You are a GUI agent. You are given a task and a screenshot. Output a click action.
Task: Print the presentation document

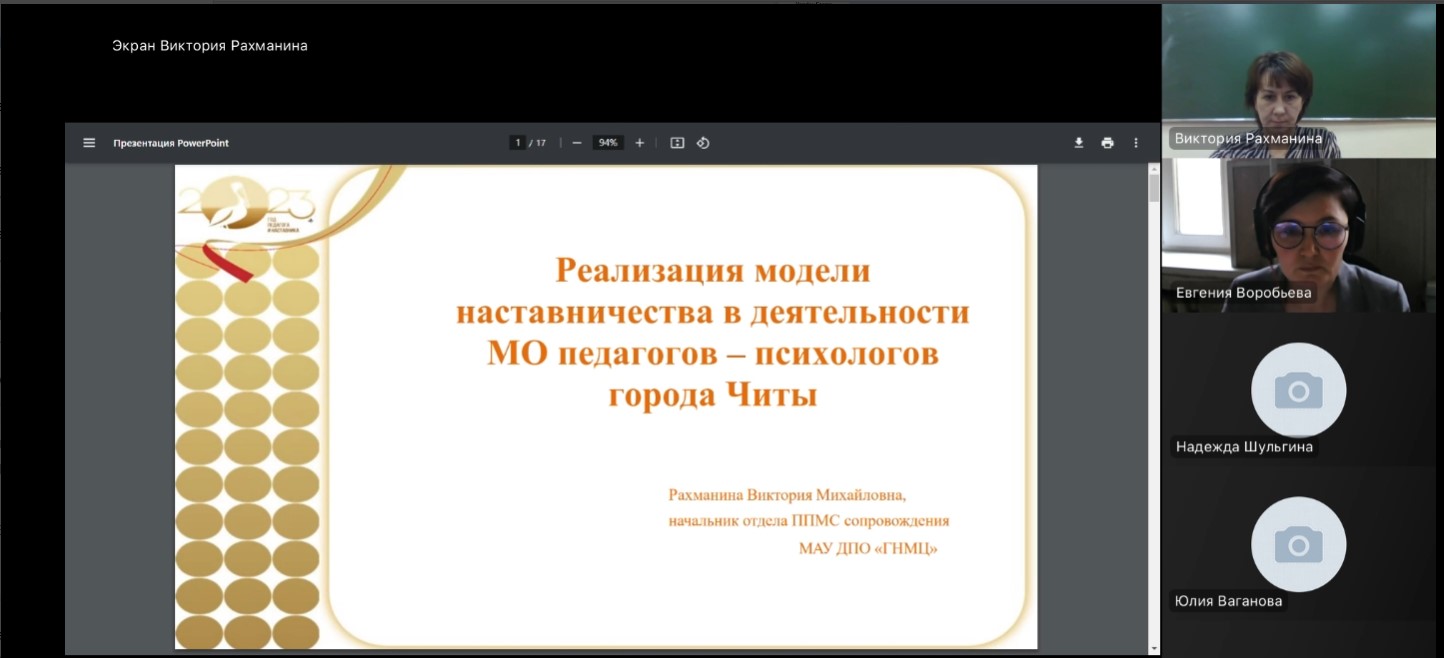[x=1107, y=143]
